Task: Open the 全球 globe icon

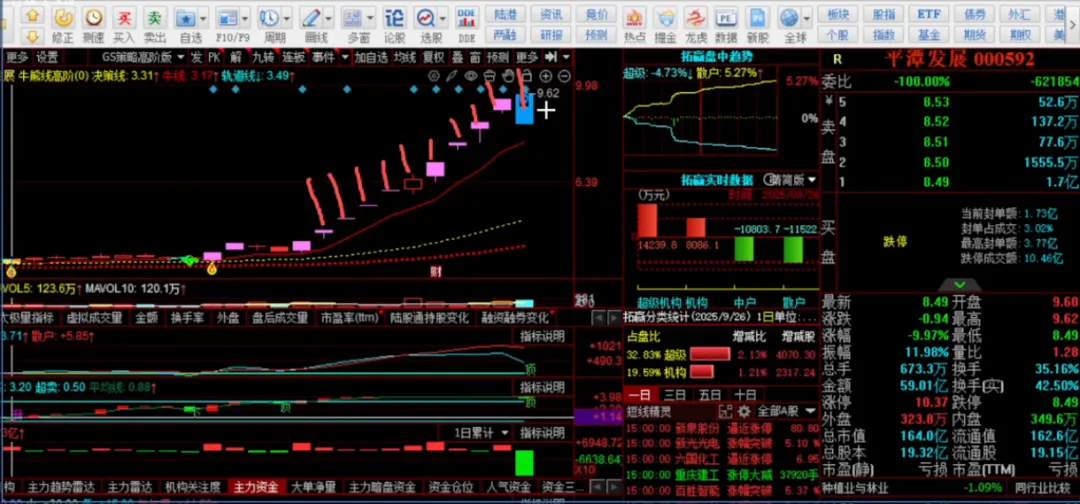Action: pyautogui.click(x=790, y=17)
